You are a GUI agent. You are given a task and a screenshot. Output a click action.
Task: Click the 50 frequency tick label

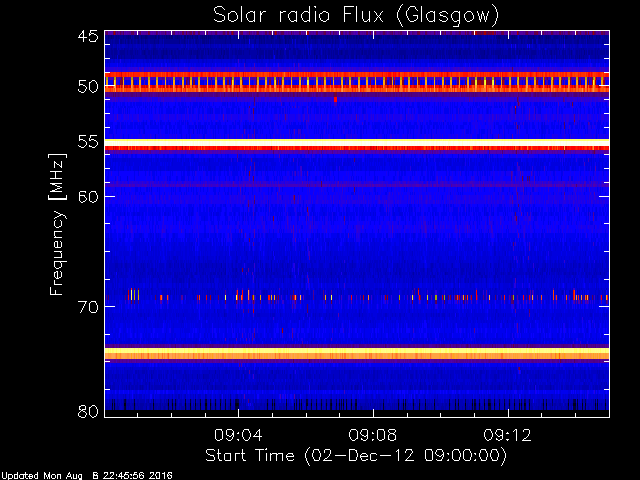(88, 87)
